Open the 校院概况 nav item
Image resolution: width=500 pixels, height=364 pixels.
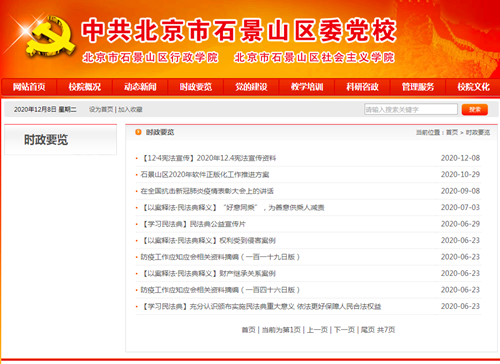(85, 87)
